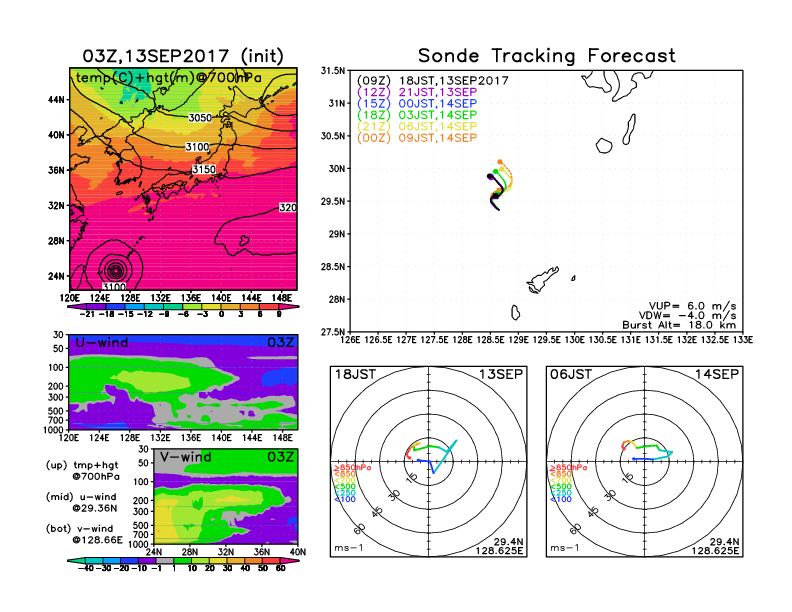Click the "60" ring label in 18JST hodograph
Image resolution: width=792 pixels, height=612 pixels.
point(359,529)
